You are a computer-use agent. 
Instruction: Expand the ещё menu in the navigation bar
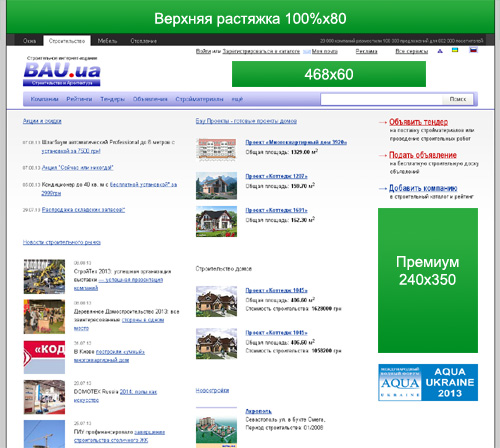(x=237, y=99)
